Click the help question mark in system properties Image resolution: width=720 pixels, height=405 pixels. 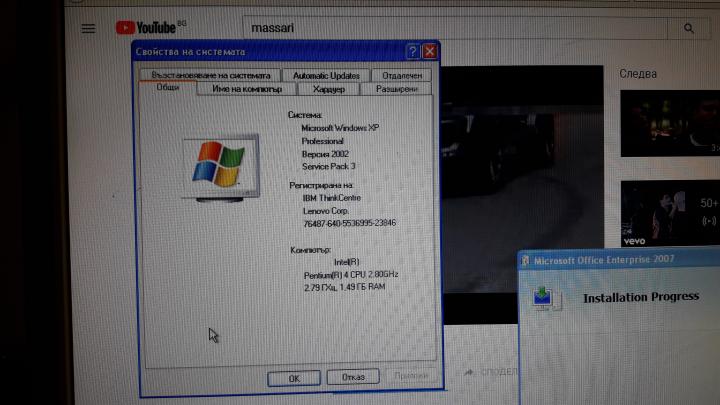pos(412,51)
